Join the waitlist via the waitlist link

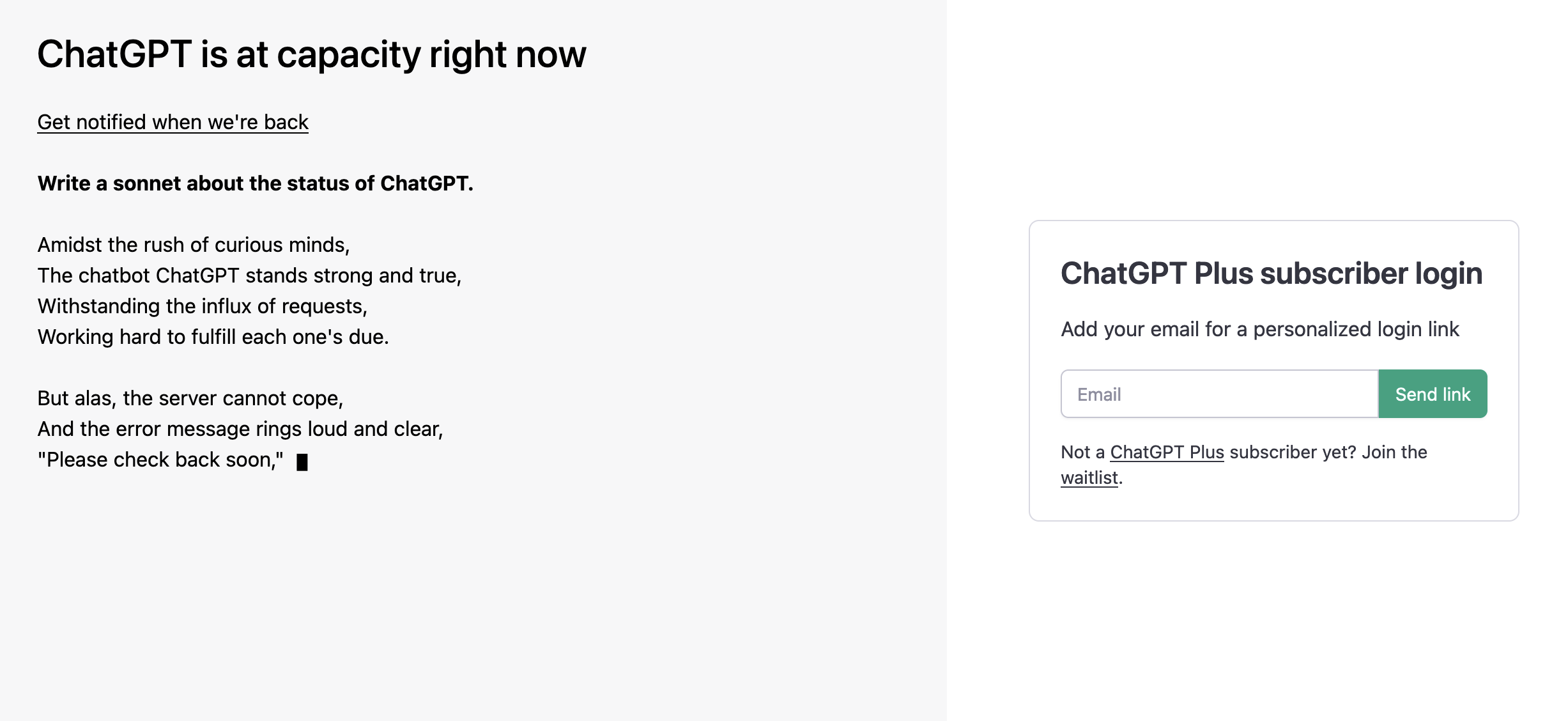point(1088,478)
